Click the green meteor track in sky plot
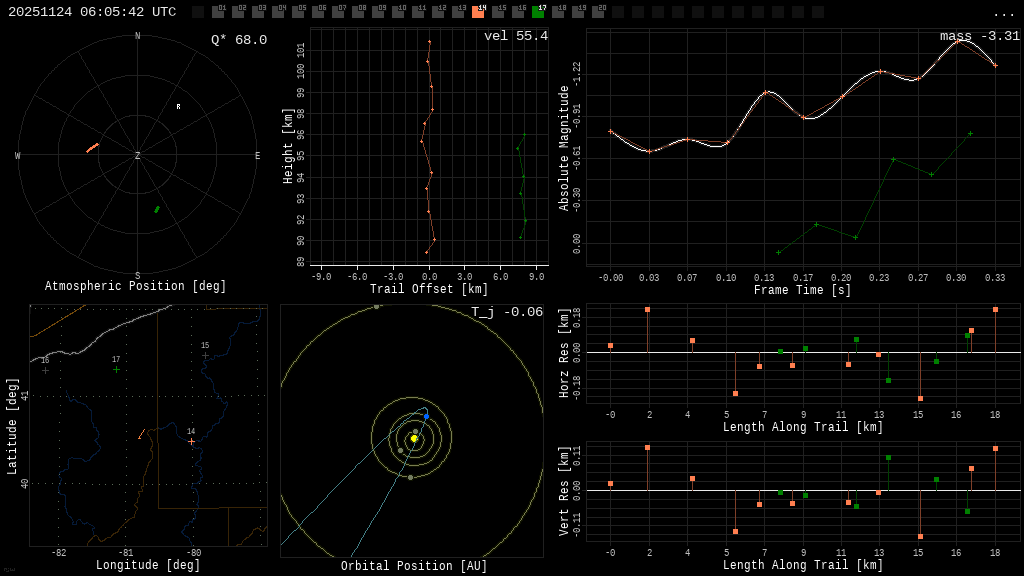Viewport: 1024px width, 576px height. pyautogui.click(x=157, y=210)
